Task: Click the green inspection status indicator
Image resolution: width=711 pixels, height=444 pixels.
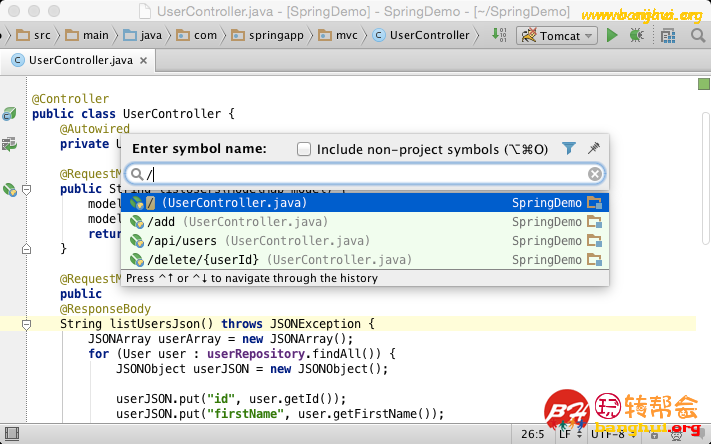Action: (703, 84)
